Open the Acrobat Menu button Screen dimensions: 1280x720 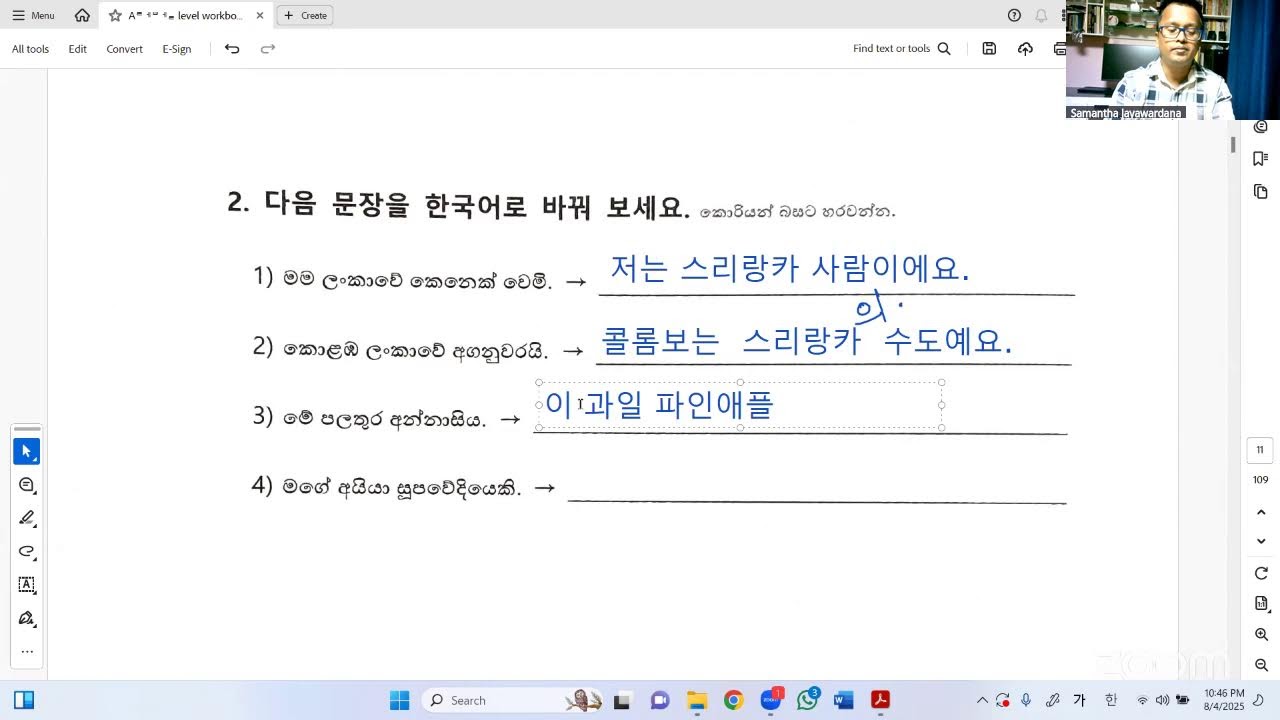pyautogui.click(x=33, y=15)
